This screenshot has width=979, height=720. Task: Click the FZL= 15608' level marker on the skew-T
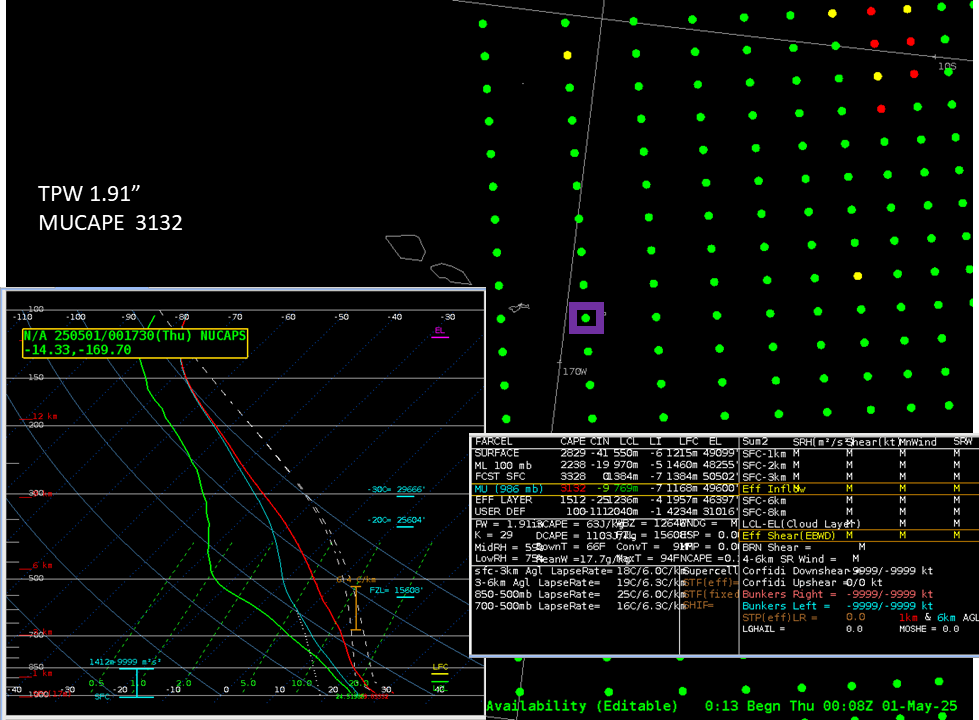click(x=396, y=590)
